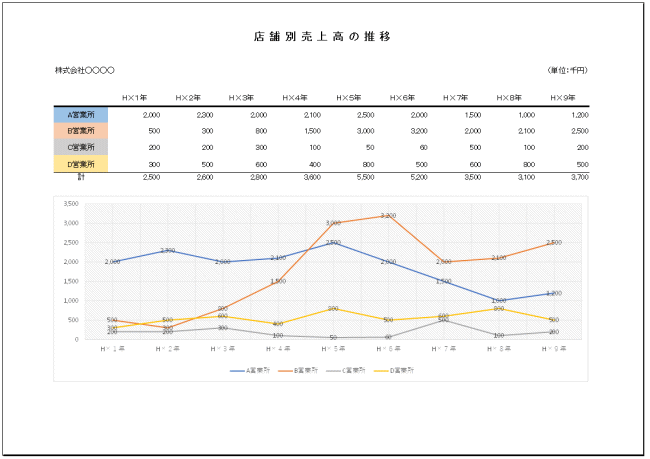Viewport: 650px width, 459px height.
Task: Click the A営業所 data point labeled 2,300
Action: [168, 250]
